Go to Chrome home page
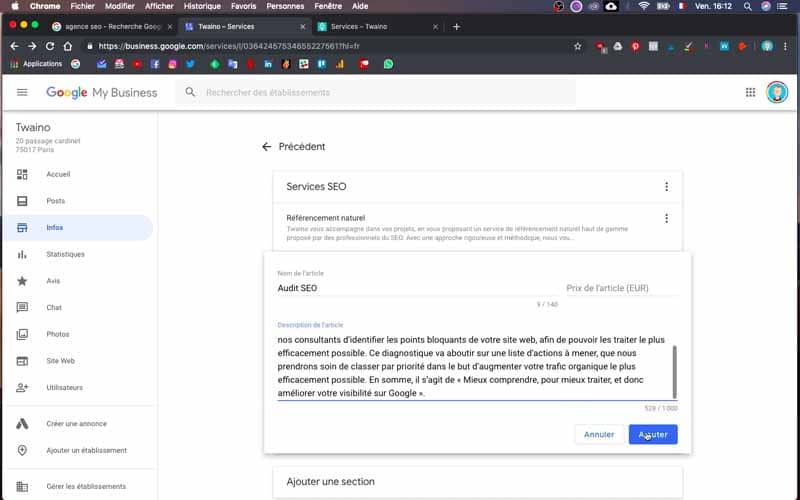The width and height of the screenshot is (800, 500). (67, 46)
